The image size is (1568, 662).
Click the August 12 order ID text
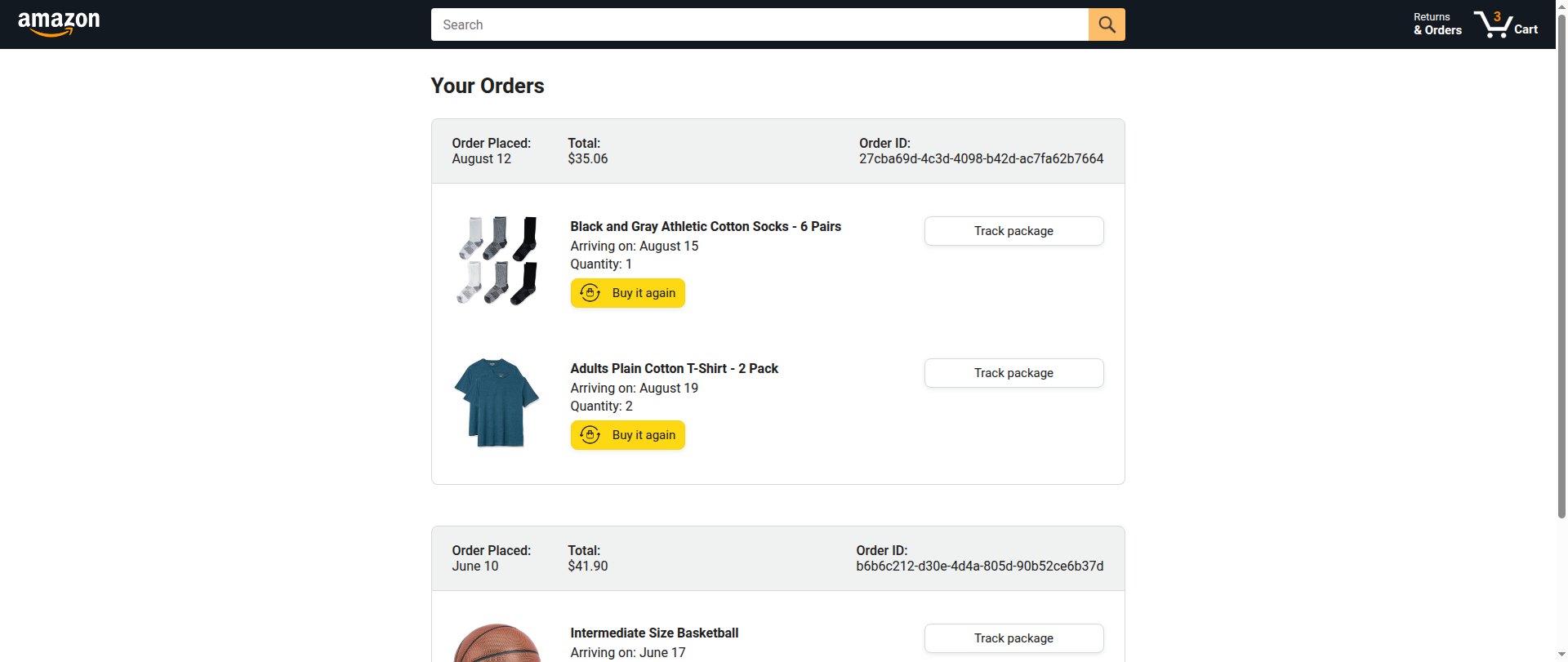point(981,159)
